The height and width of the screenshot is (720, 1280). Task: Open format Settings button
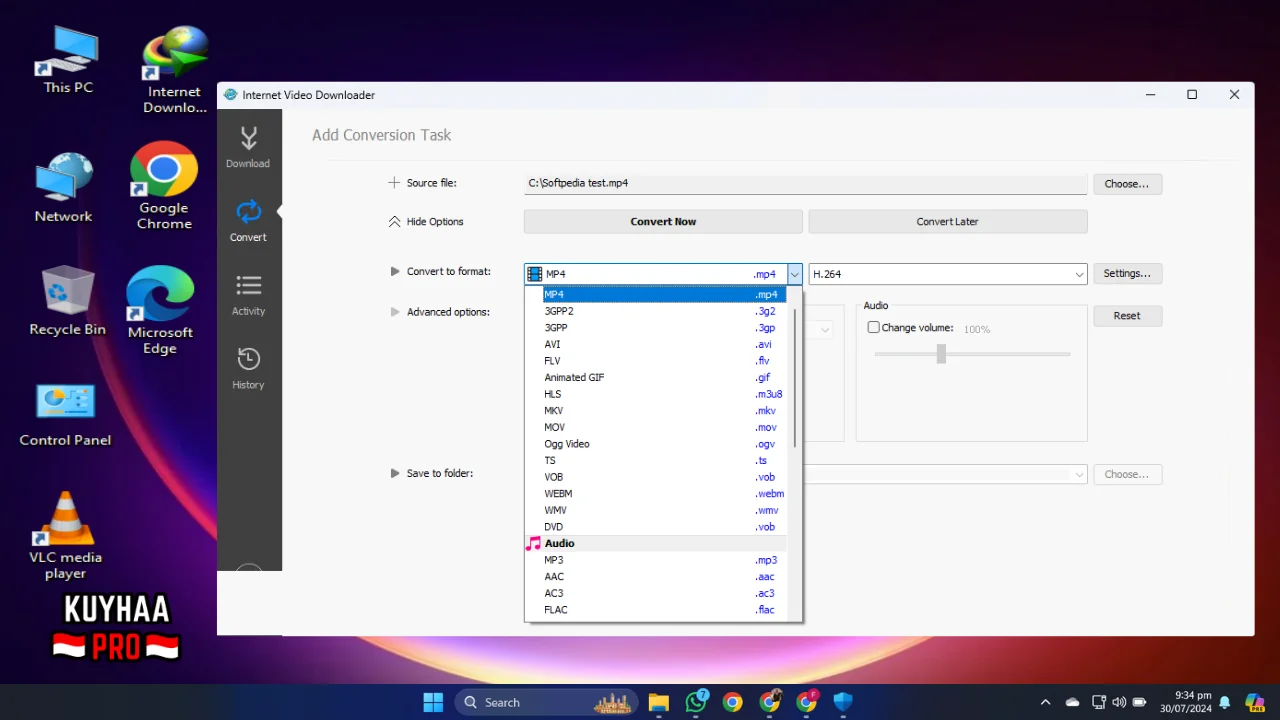(1127, 273)
